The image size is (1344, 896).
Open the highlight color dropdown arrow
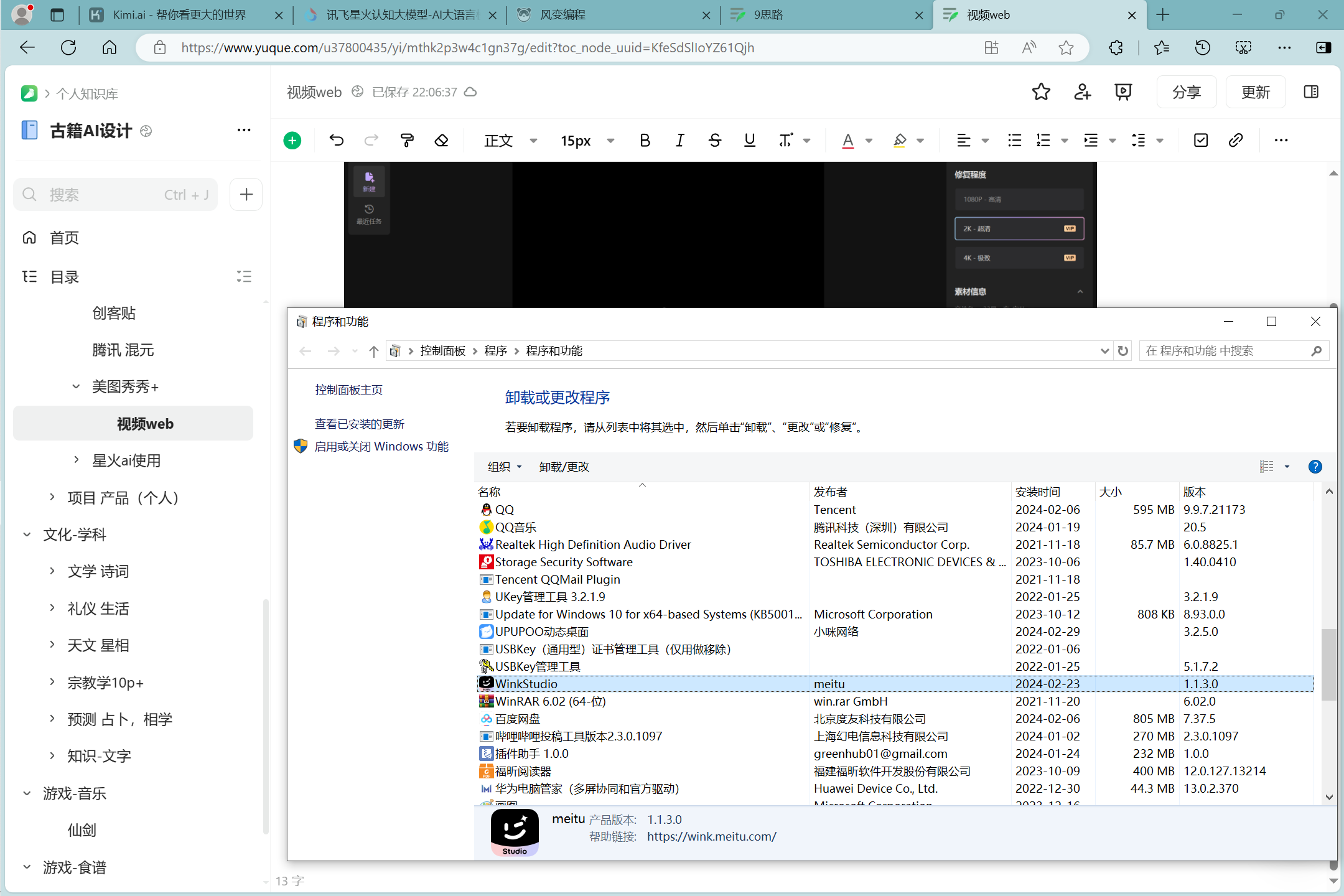click(920, 141)
